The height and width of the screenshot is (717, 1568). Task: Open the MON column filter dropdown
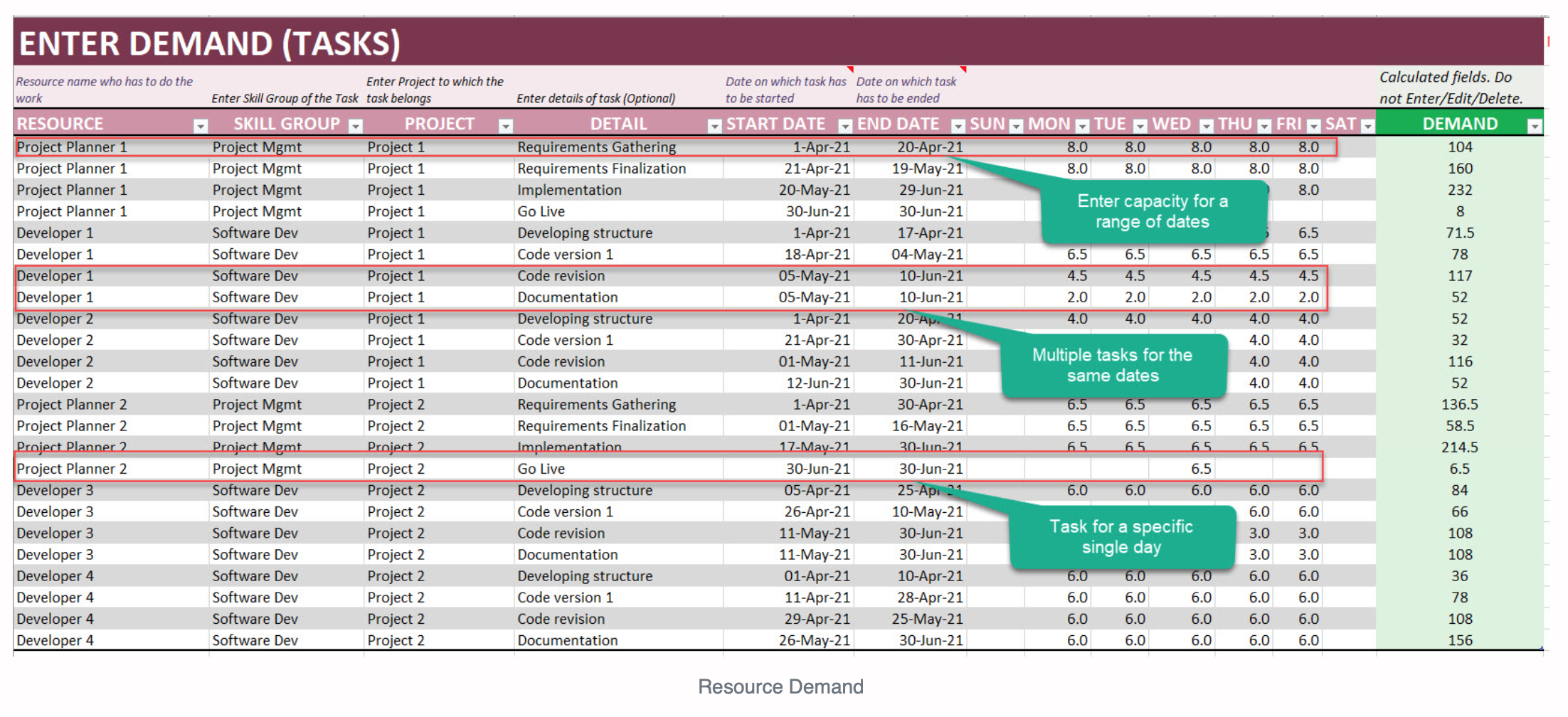1082,126
